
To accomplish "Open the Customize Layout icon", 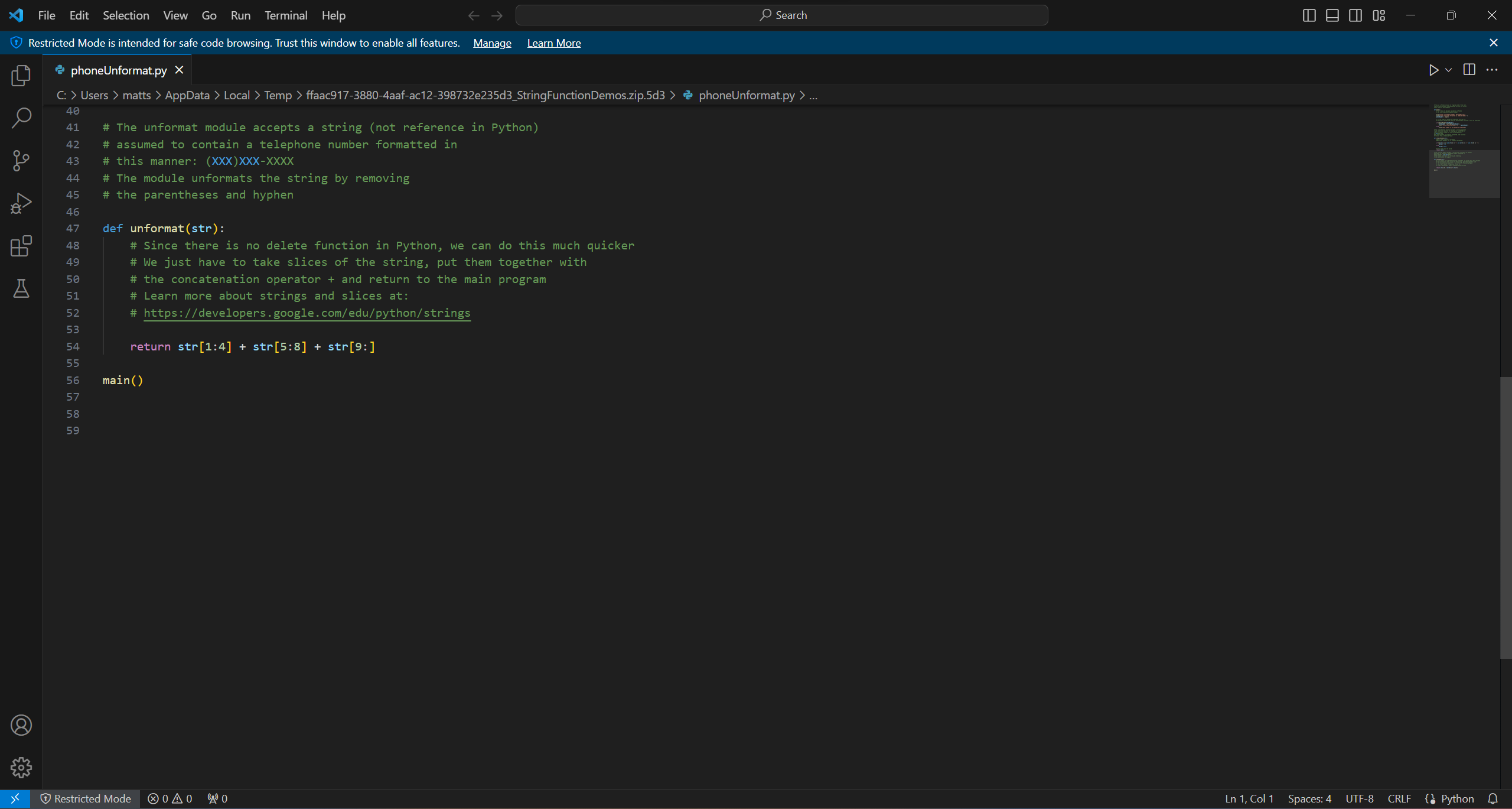I will pyautogui.click(x=1379, y=15).
